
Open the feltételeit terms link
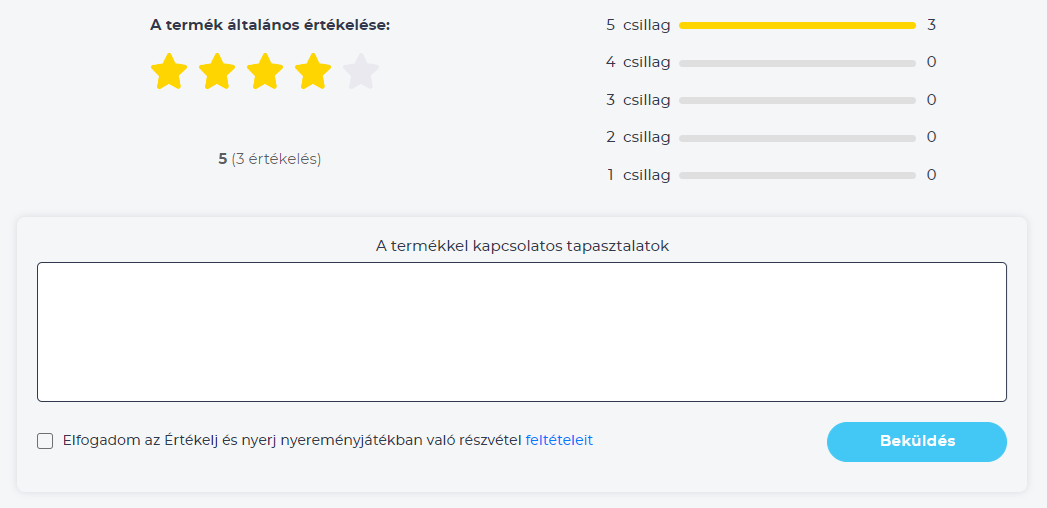tap(559, 441)
